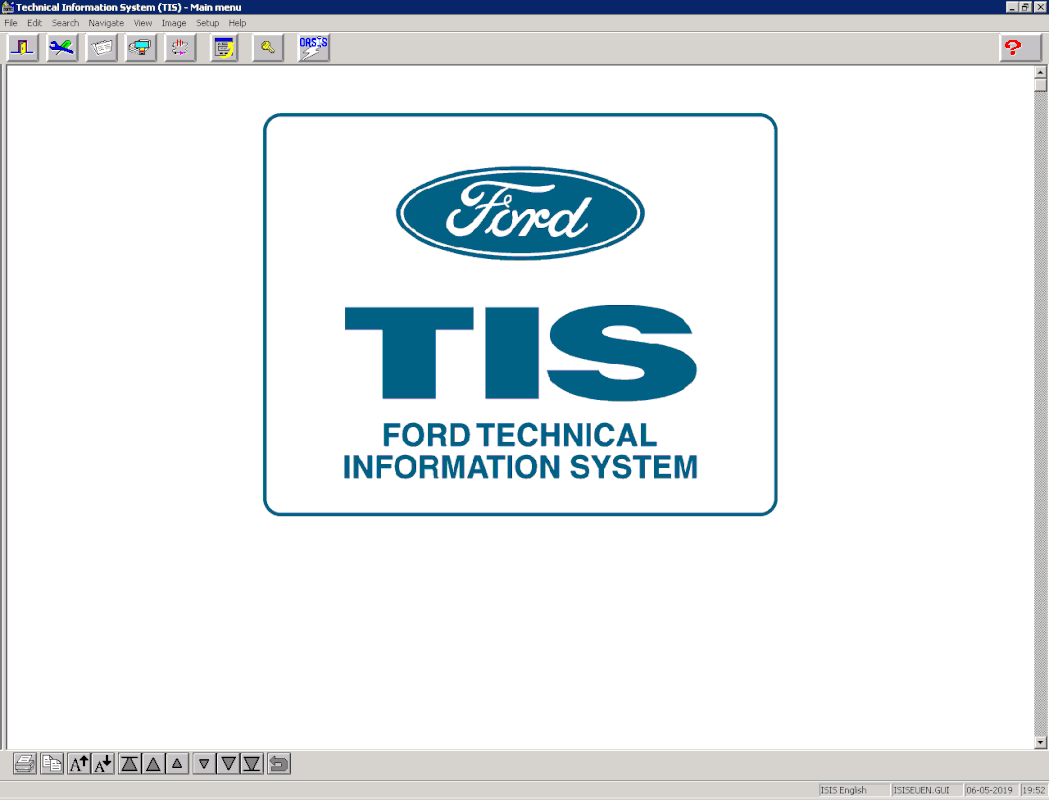Click the 06-05-2019 date in status bar
Viewport: 1049px width, 800px height.
(x=991, y=790)
